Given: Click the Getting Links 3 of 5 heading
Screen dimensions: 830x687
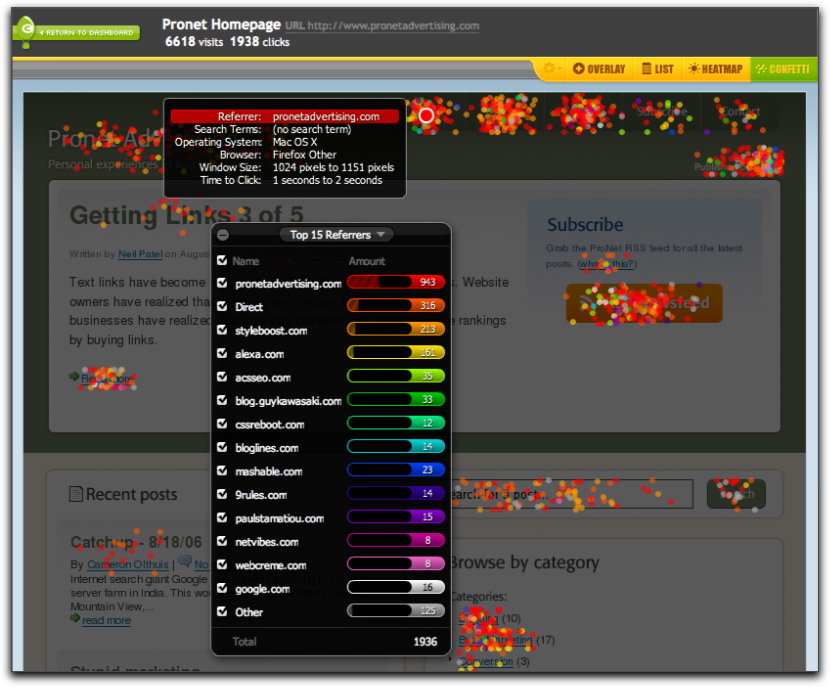Looking at the screenshot, I should pos(187,215).
